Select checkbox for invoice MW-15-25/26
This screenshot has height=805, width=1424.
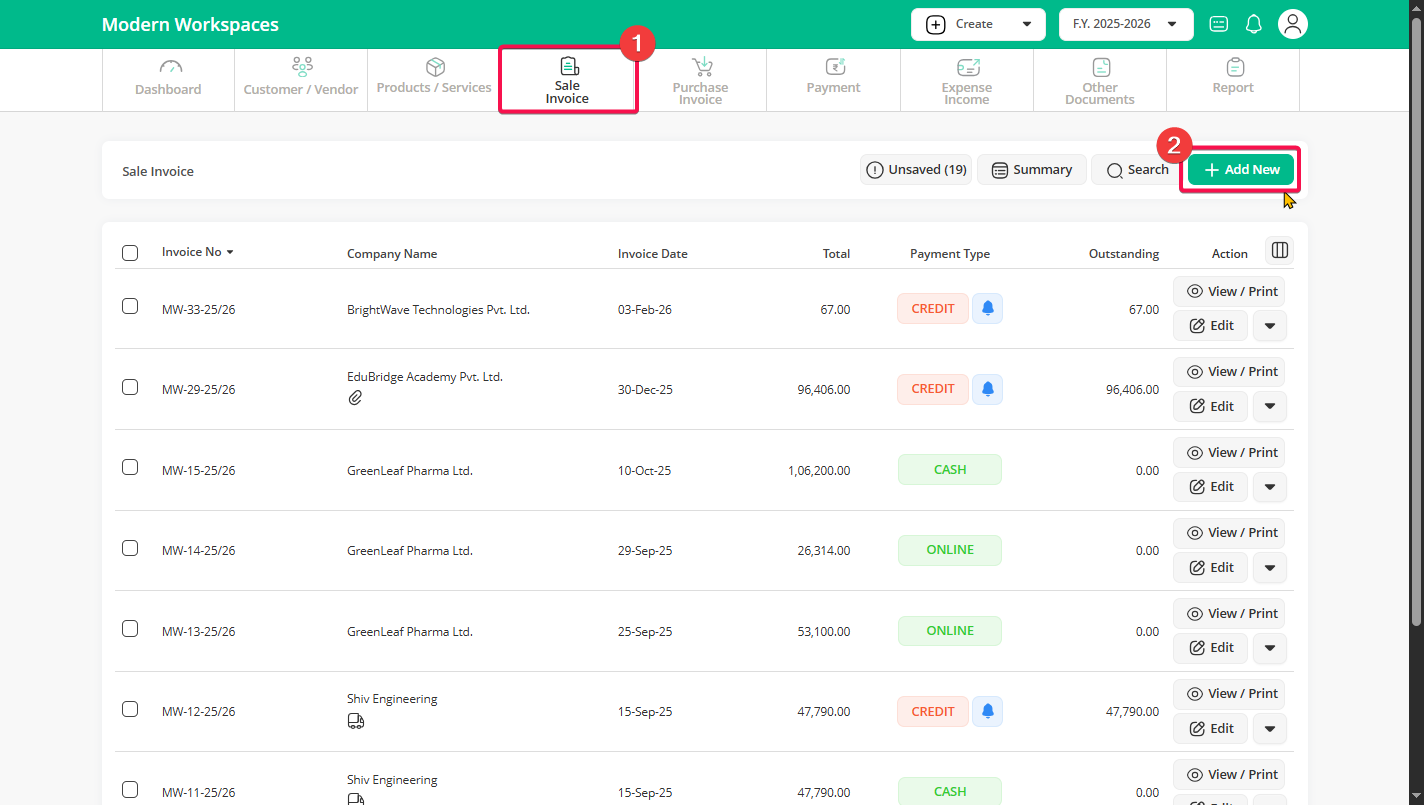pyautogui.click(x=130, y=467)
